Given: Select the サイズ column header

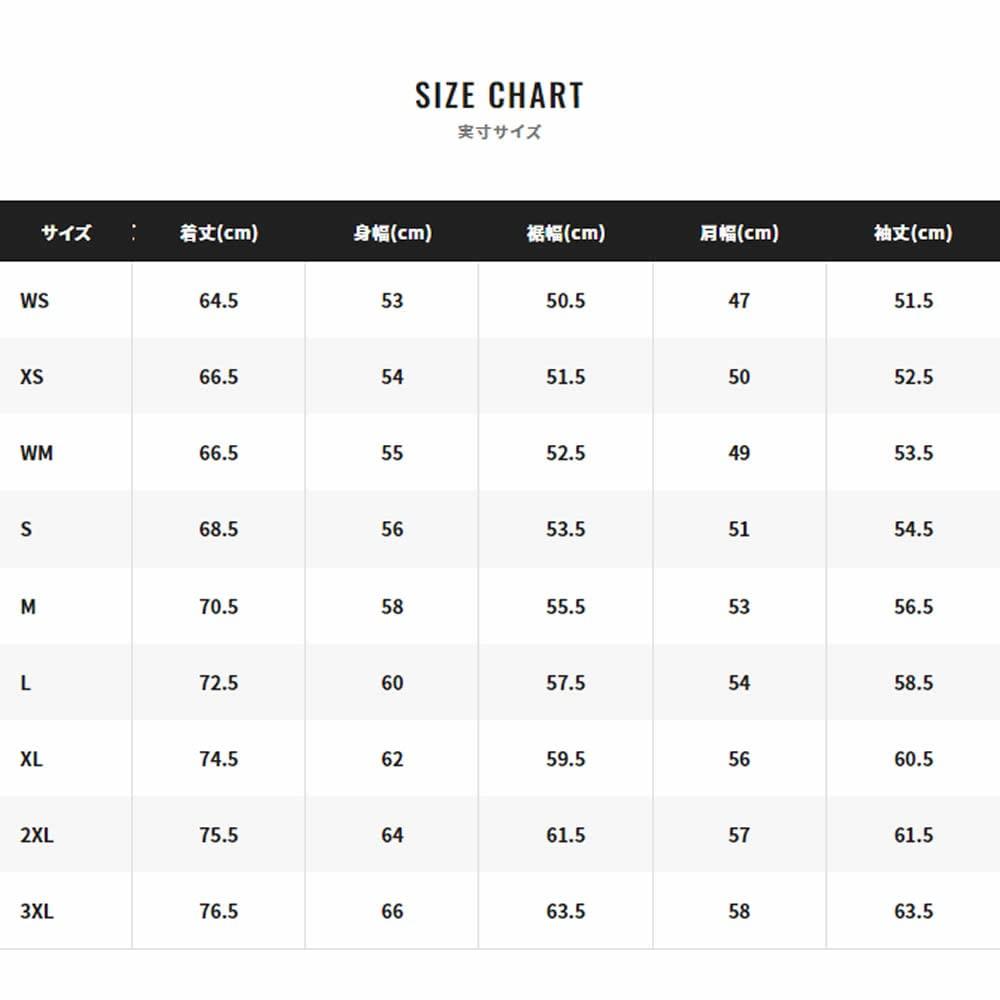Looking at the screenshot, I should click(x=66, y=233).
